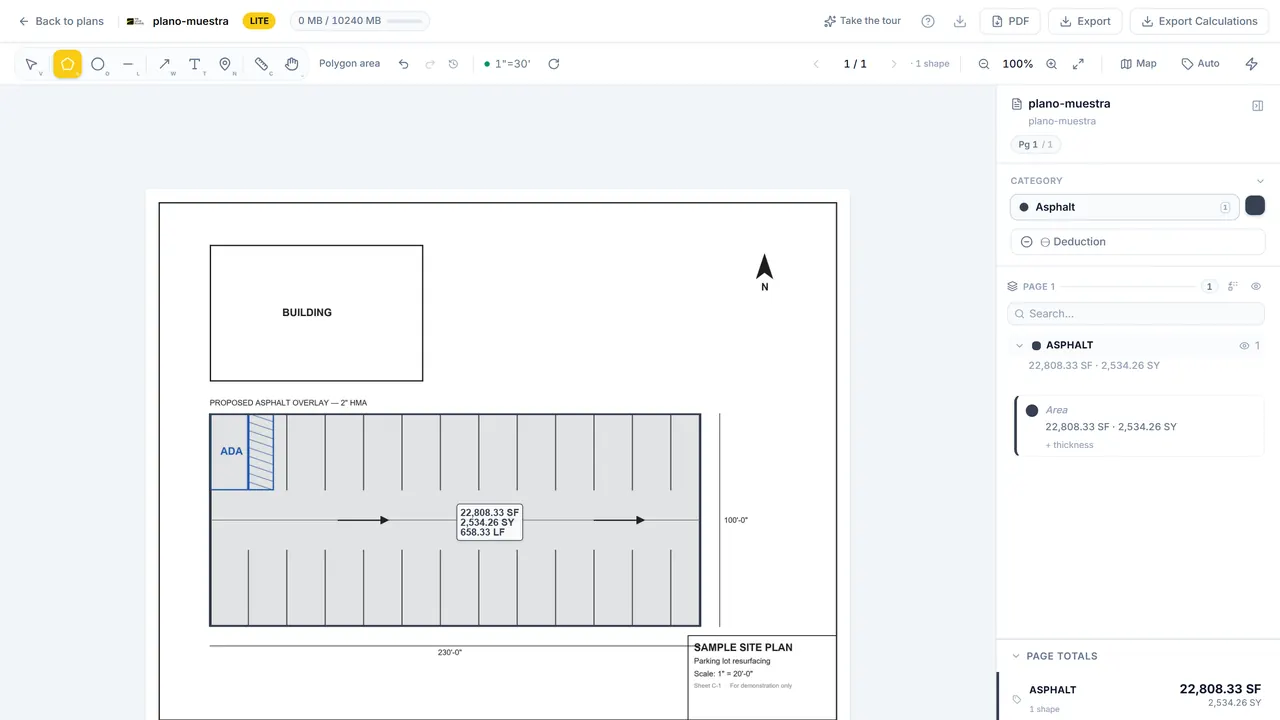
Task: Select the ruler Calibrate tool
Action: 262,64
